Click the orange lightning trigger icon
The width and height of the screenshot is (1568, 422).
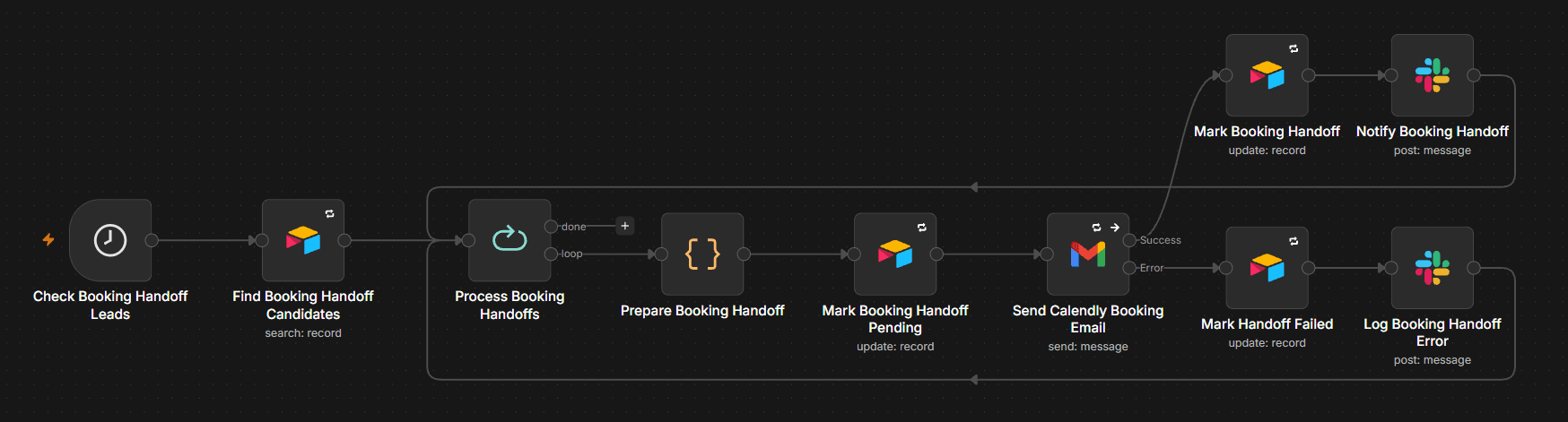(x=48, y=240)
